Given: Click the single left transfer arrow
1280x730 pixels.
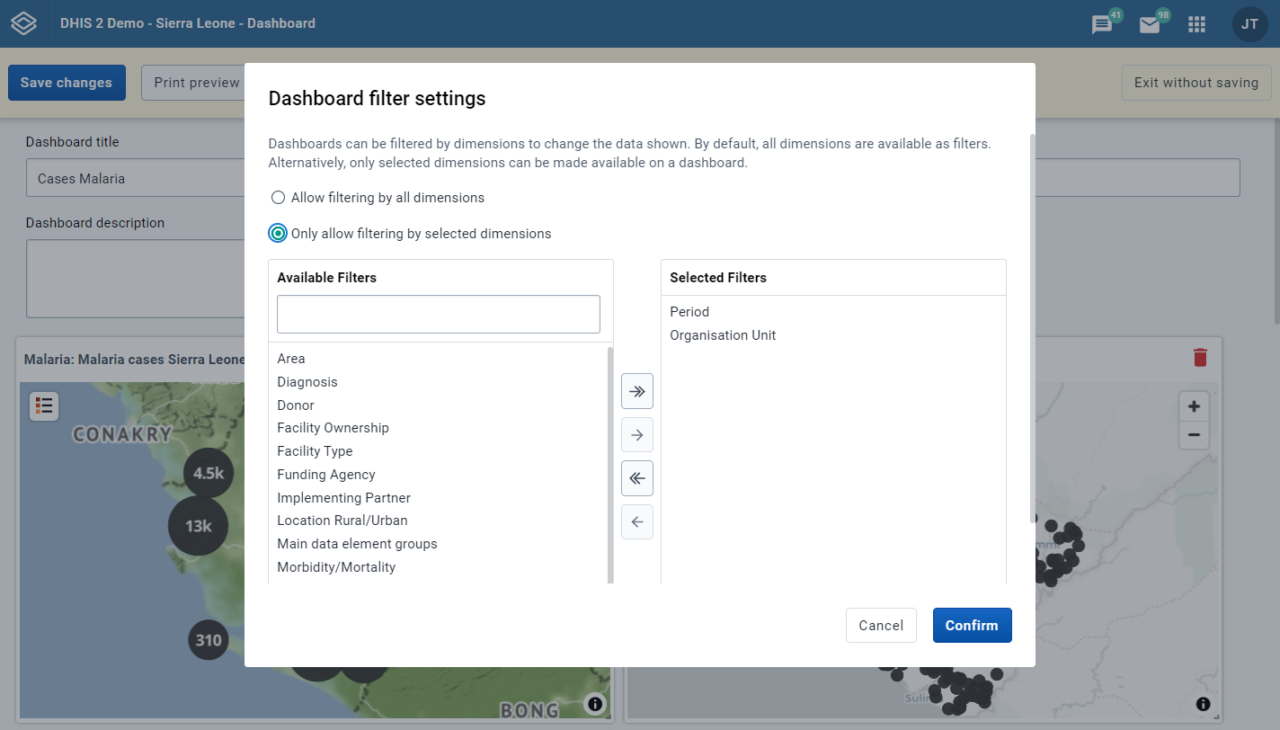Looking at the screenshot, I should [x=637, y=521].
